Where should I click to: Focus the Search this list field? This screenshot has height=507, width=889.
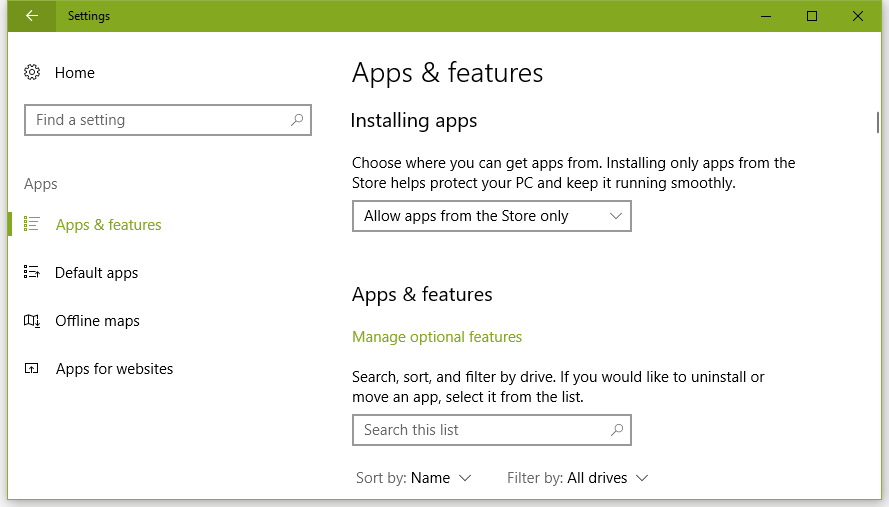coord(492,430)
